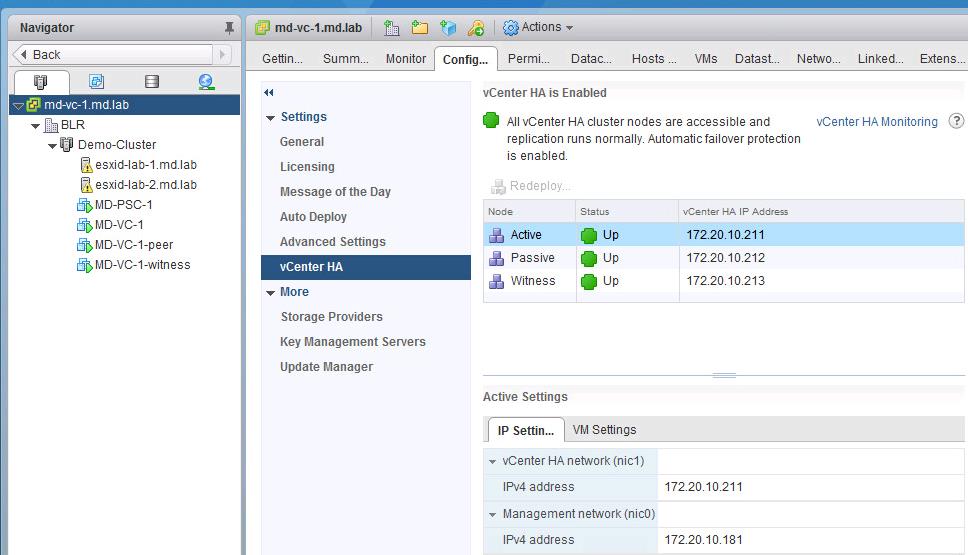Image resolution: width=968 pixels, height=555 pixels.
Task: Click the Passive node icon
Action: click(x=496, y=258)
